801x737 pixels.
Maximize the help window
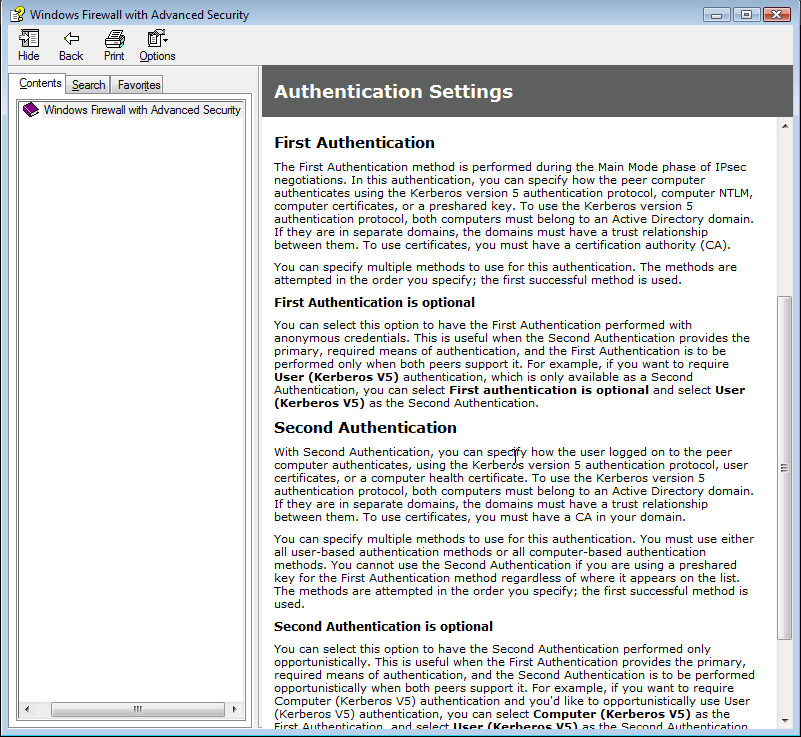point(746,14)
